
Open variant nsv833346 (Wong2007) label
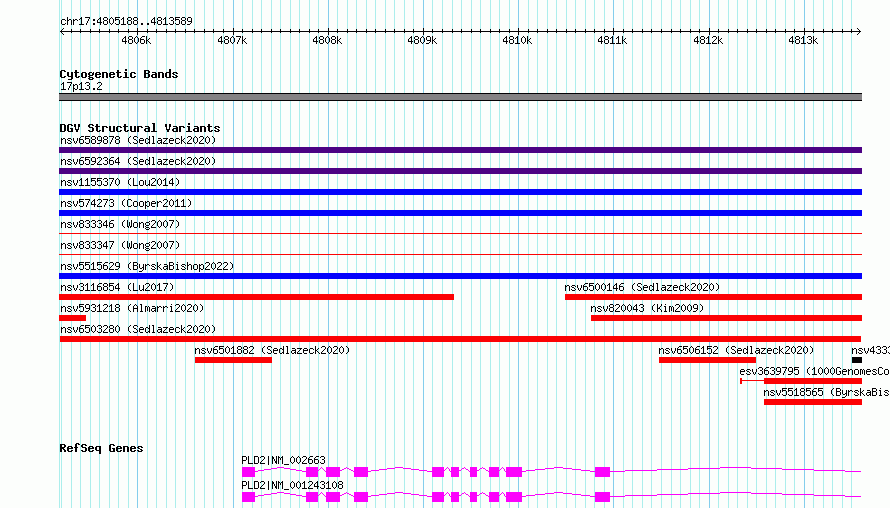pyautogui.click(x=120, y=224)
